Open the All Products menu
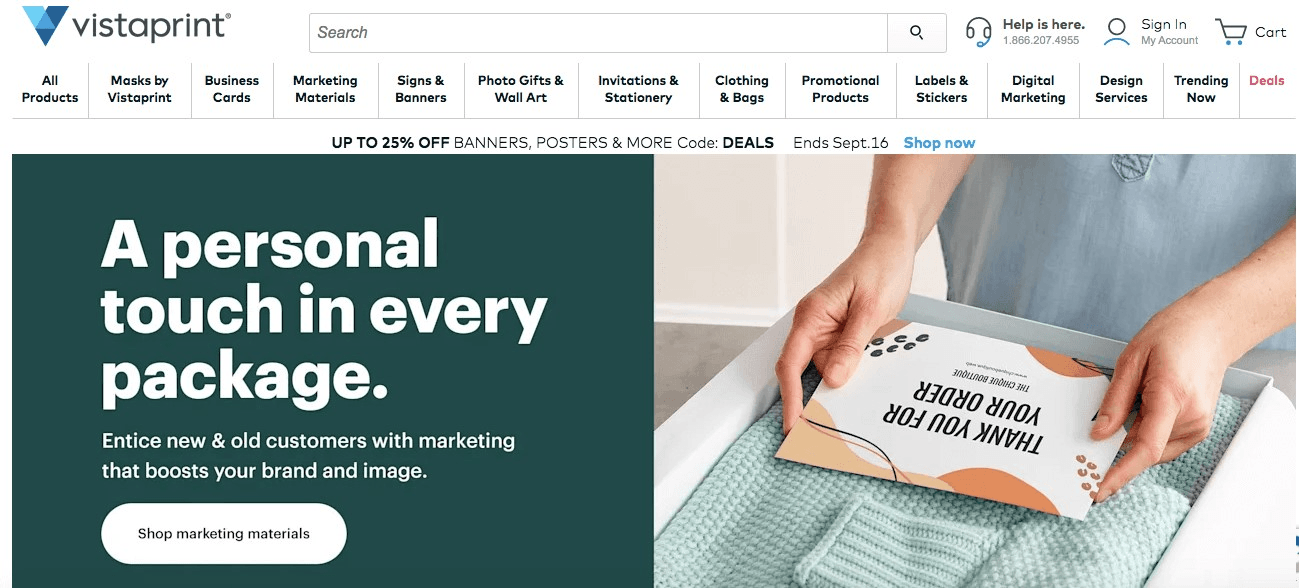The height and width of the screenshot is (588, 1299). point(50,89)
